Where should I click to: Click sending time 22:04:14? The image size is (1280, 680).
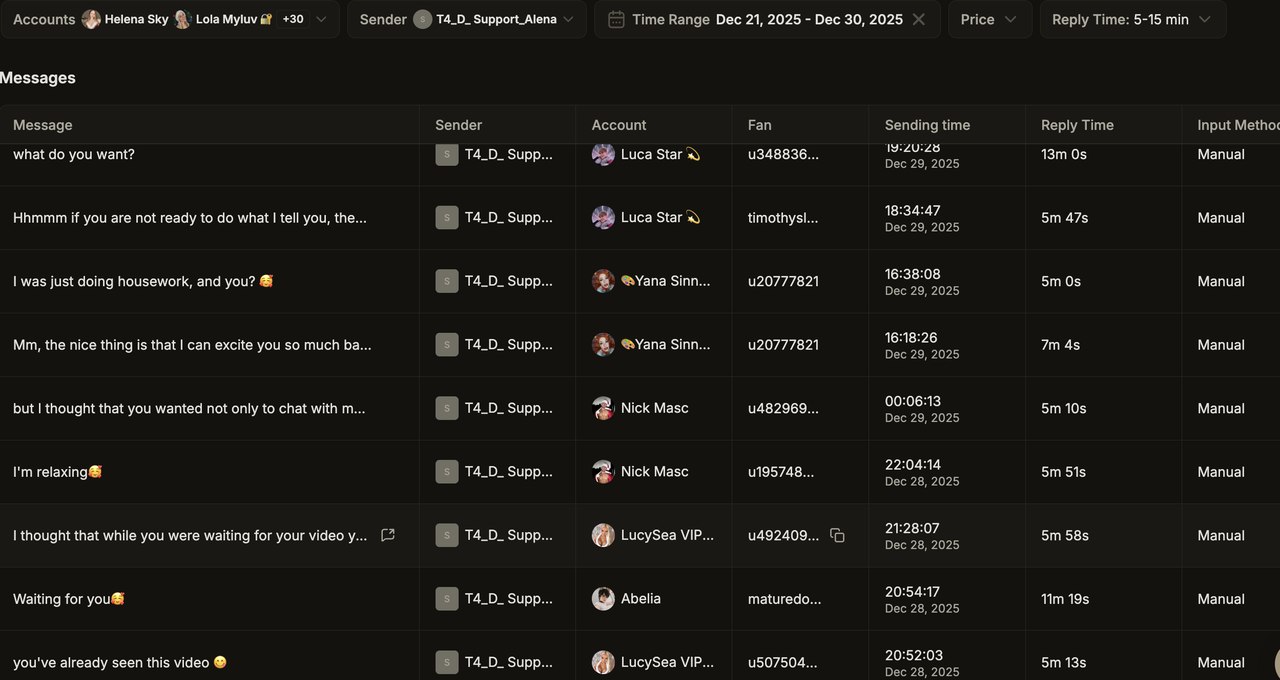pos(913,464)
